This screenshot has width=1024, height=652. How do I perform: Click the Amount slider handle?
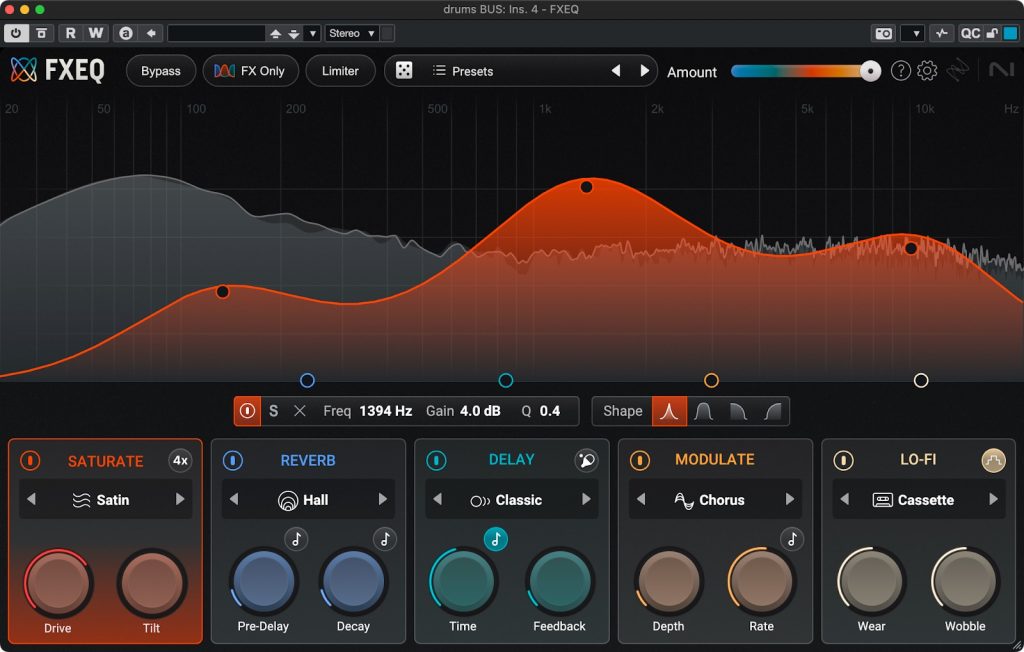tap(870, 71)
